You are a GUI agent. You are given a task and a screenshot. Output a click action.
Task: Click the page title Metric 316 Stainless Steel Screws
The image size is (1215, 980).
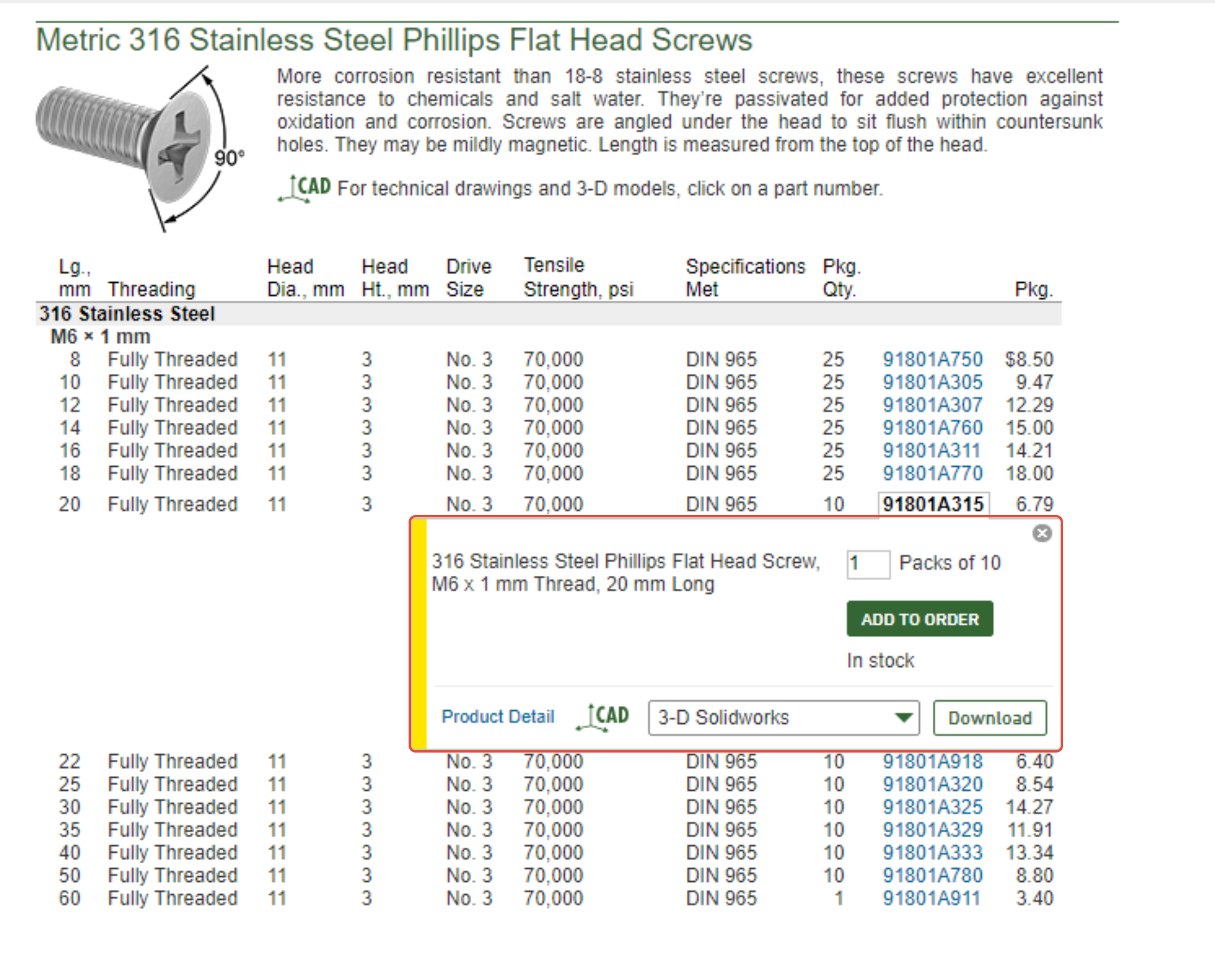394,40
